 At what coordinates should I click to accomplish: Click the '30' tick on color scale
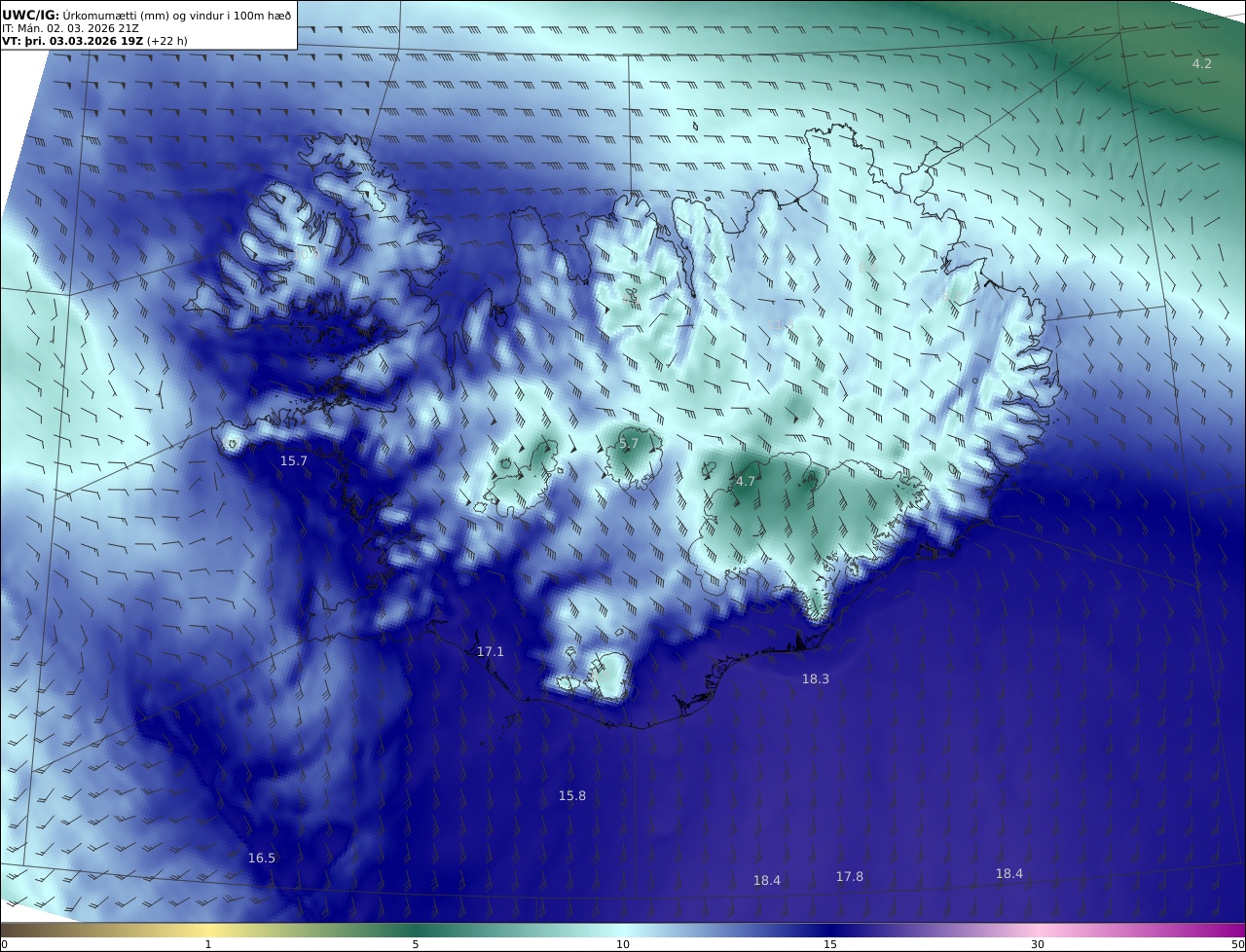click(x=1038, y=944)
